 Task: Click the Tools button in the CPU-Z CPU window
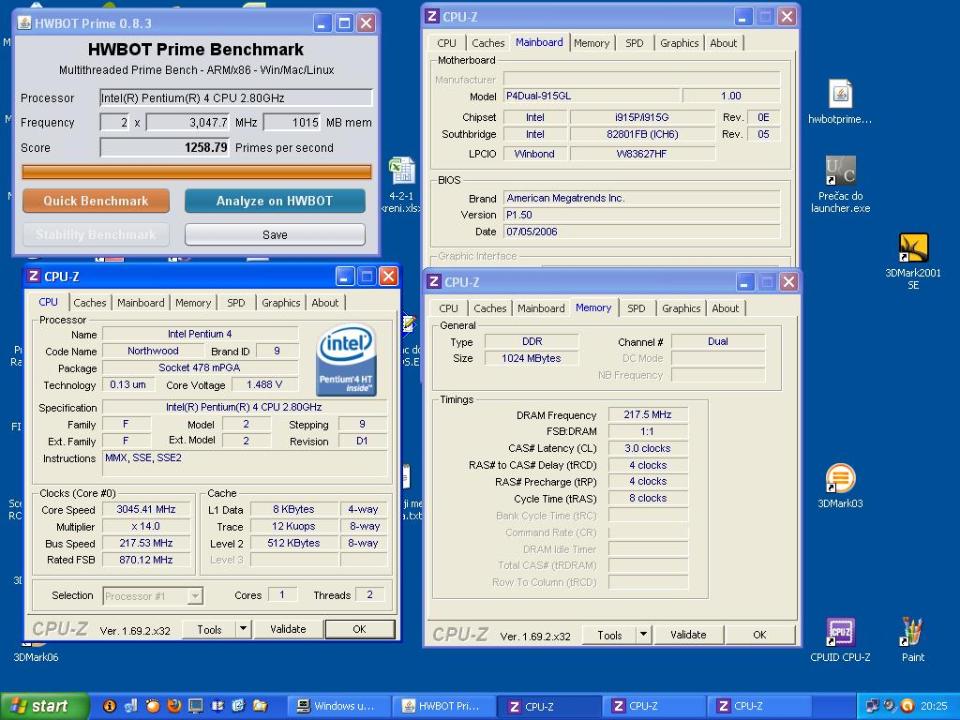point(209,629)
